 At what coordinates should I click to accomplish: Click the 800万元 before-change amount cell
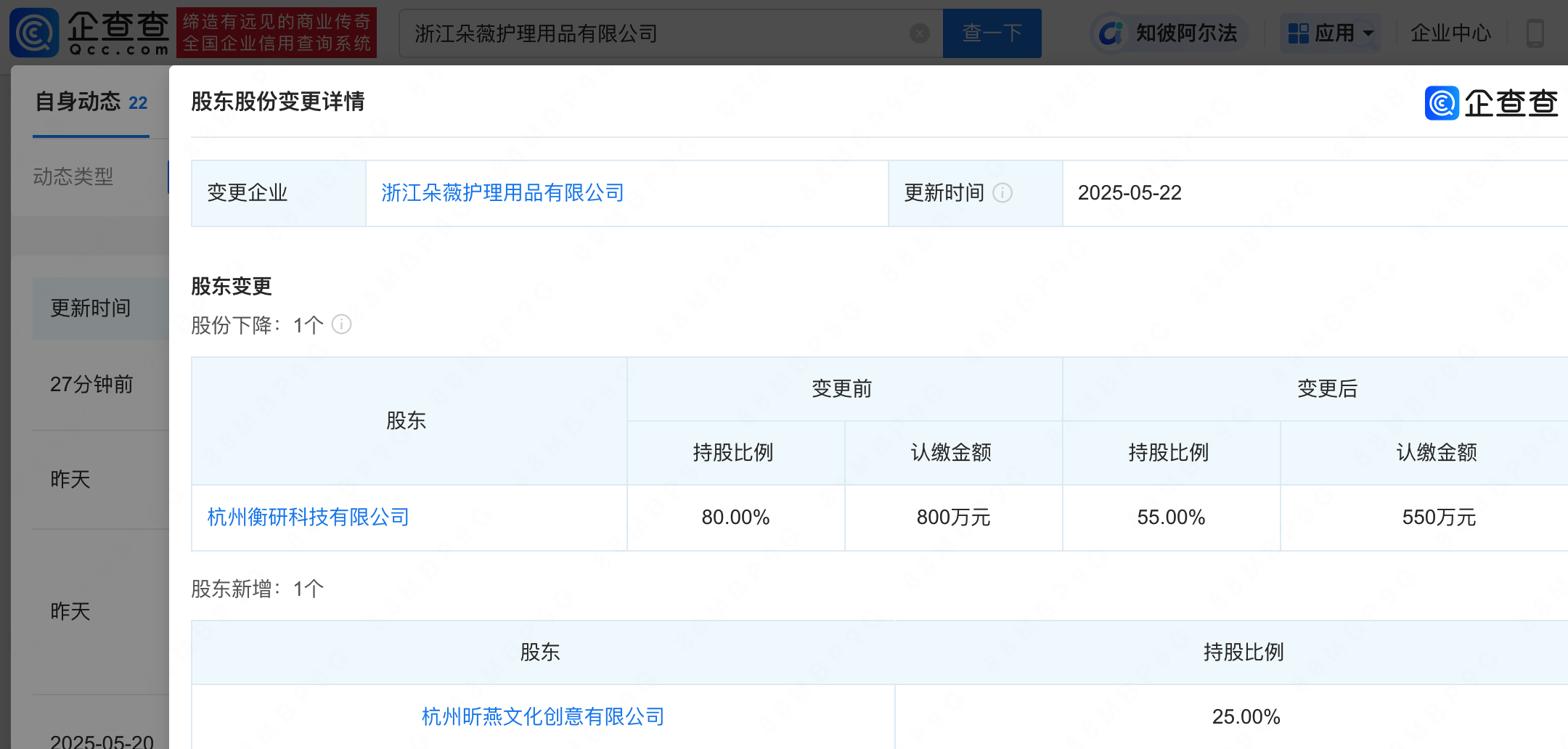point(953,517)
